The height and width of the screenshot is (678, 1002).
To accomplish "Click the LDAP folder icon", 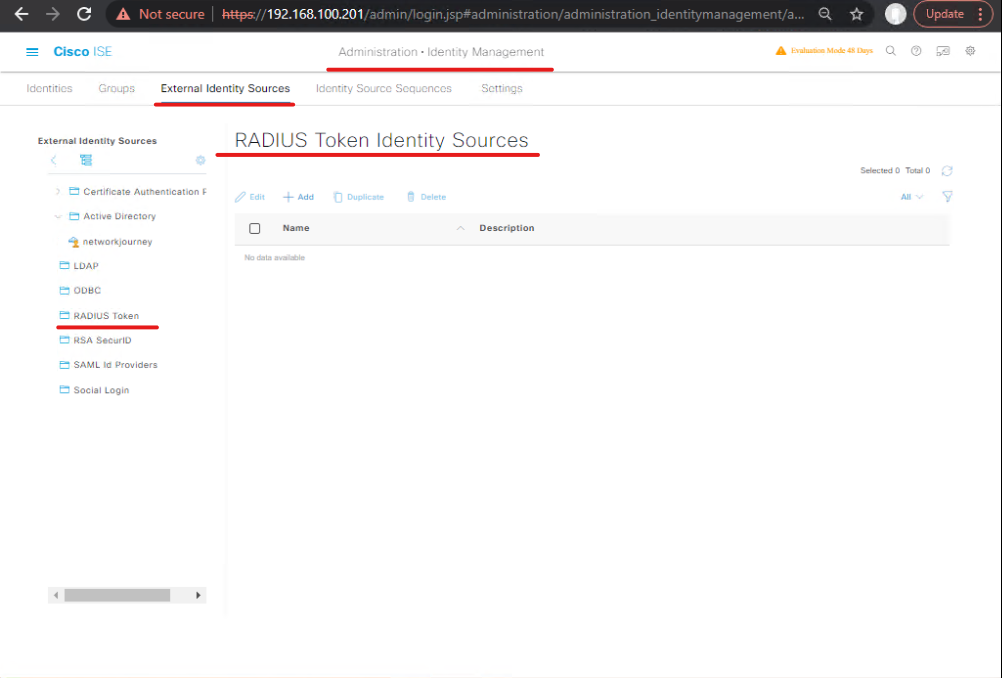I will pos(65,265).
